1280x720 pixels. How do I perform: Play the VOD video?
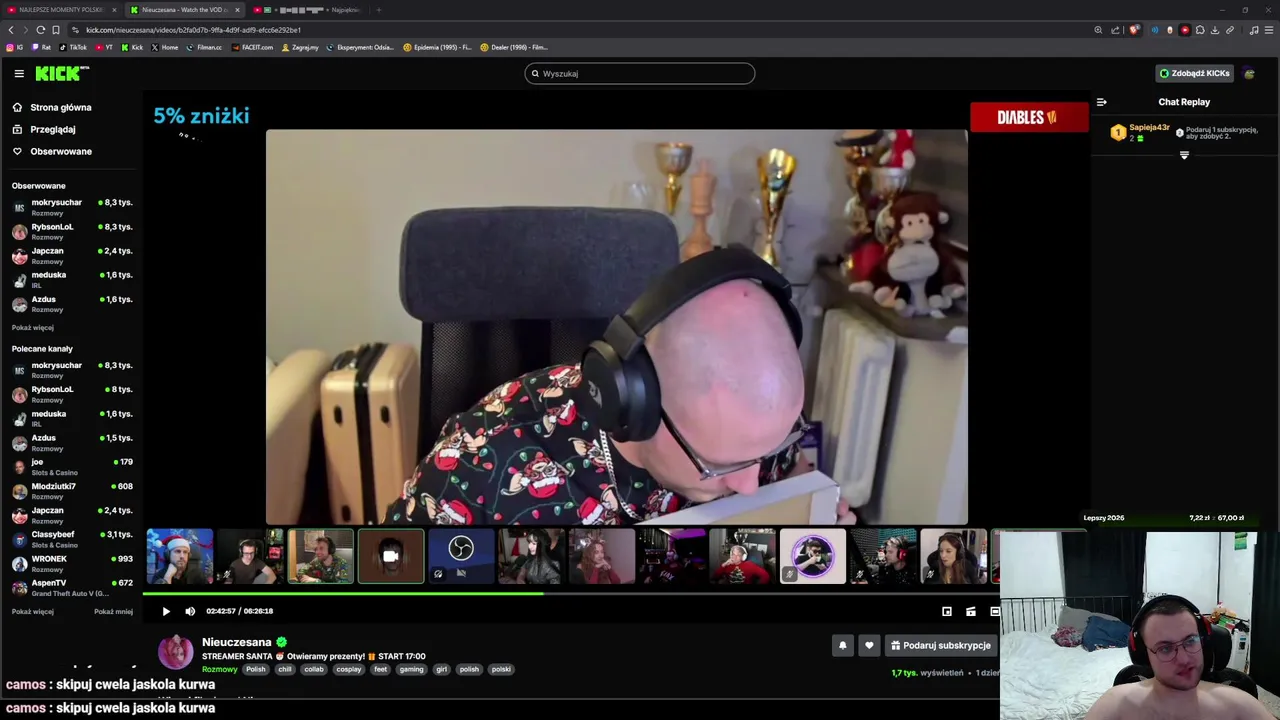tap(166, 611)
